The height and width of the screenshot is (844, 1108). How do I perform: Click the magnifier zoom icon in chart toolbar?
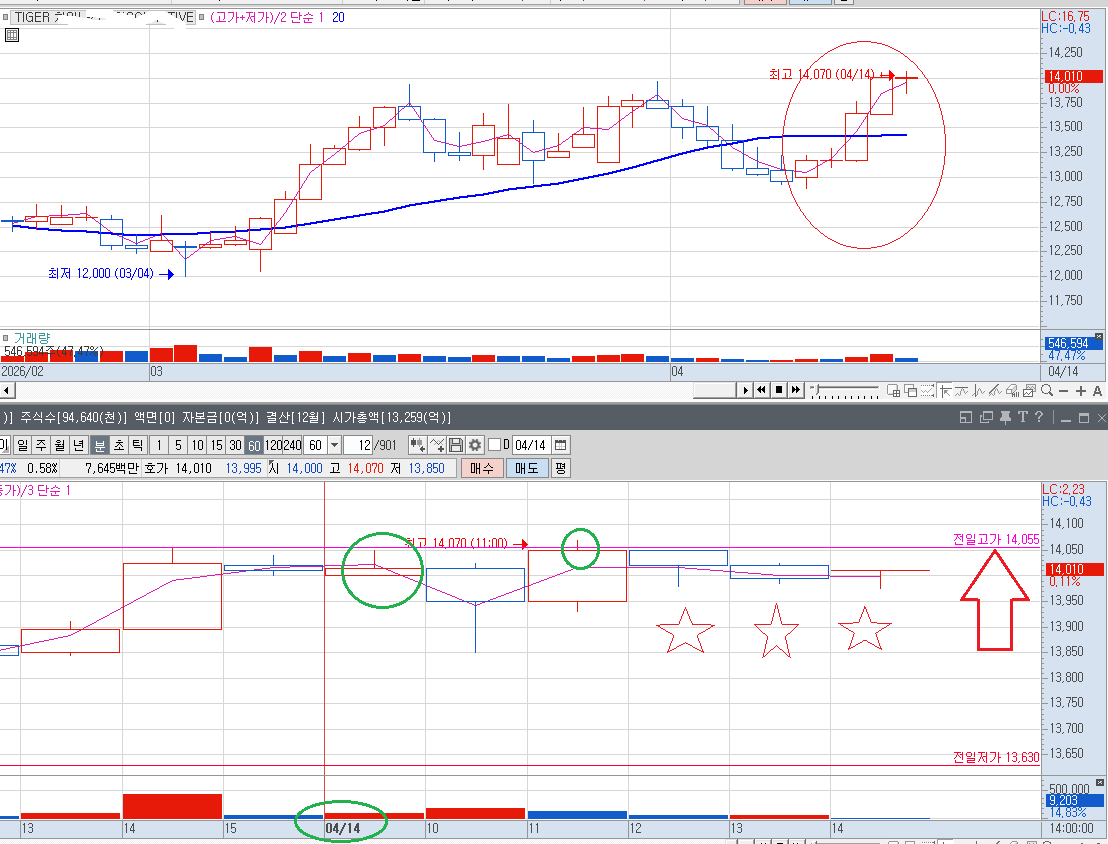point(1045,390)
